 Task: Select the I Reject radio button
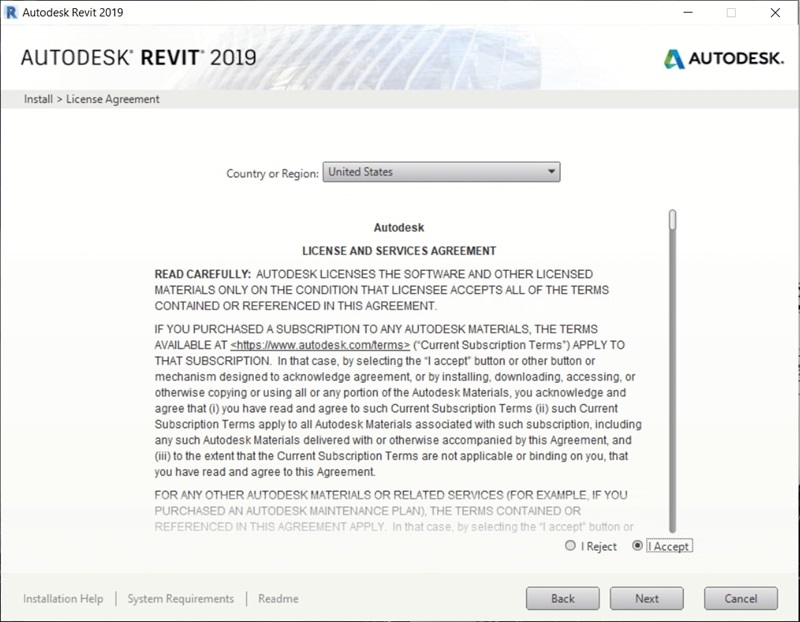(x=571, y=546)
